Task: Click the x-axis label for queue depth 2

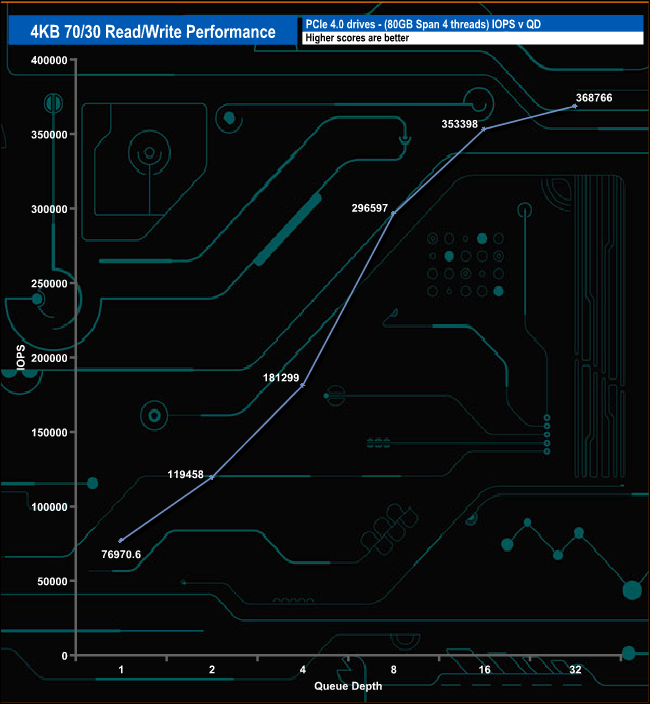Action: pos(212,670)
